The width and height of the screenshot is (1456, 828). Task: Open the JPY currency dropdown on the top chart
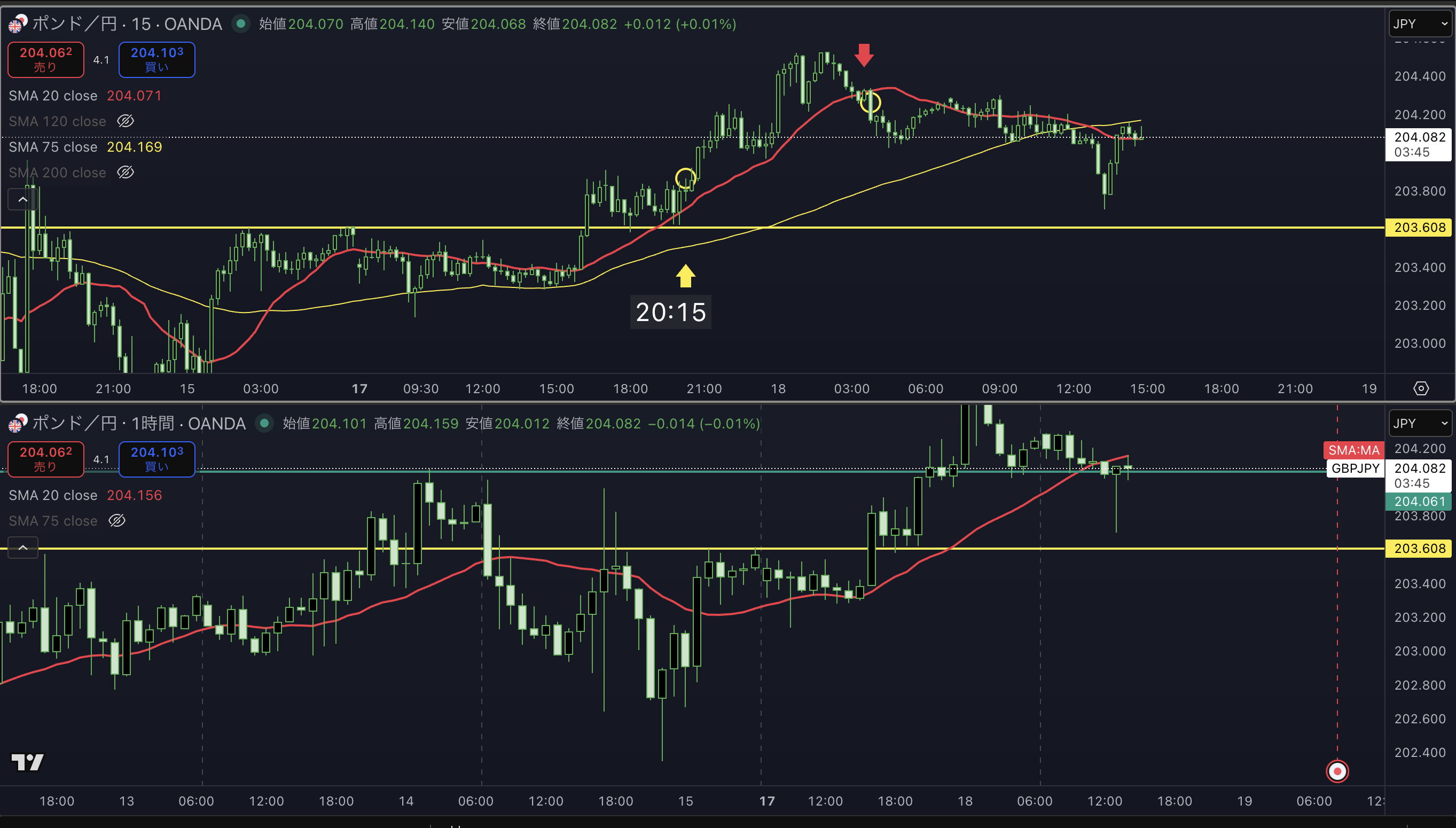[x=1420, y=24]
